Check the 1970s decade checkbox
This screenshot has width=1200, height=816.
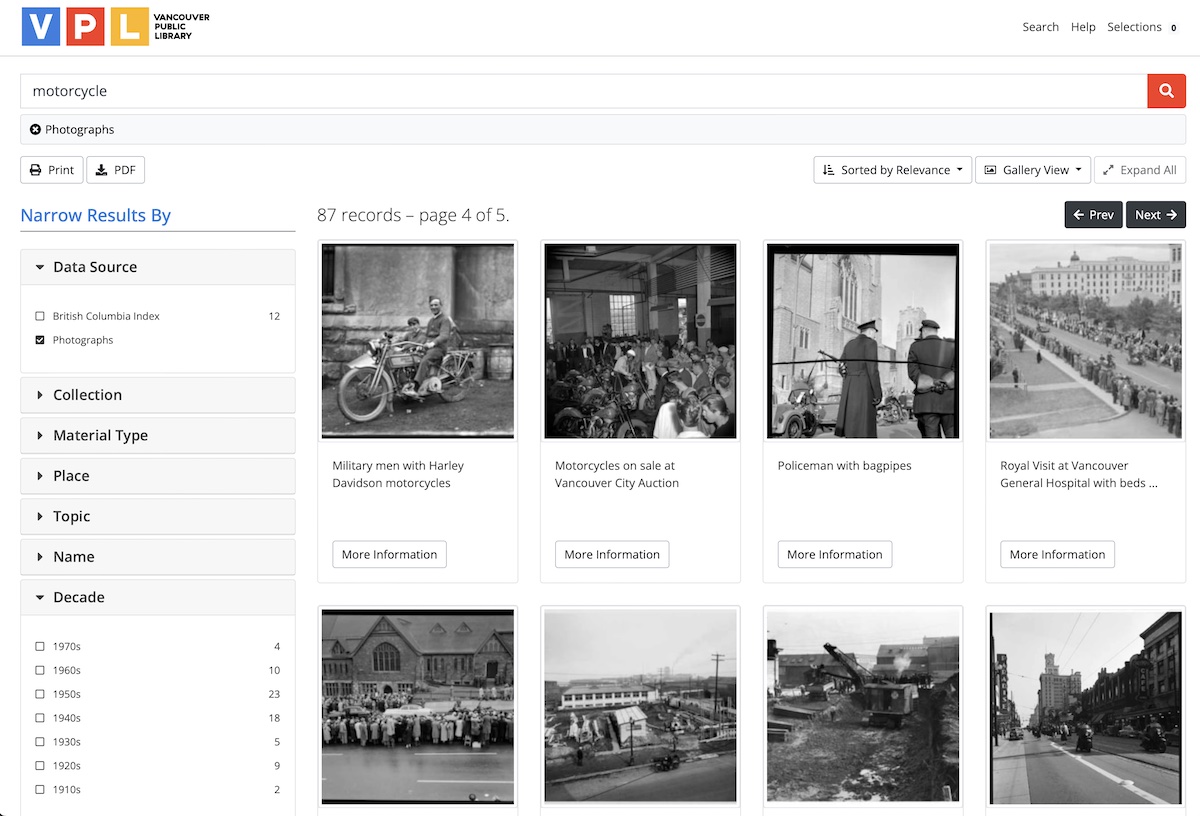pyautogui.click(x=40, y=646)
